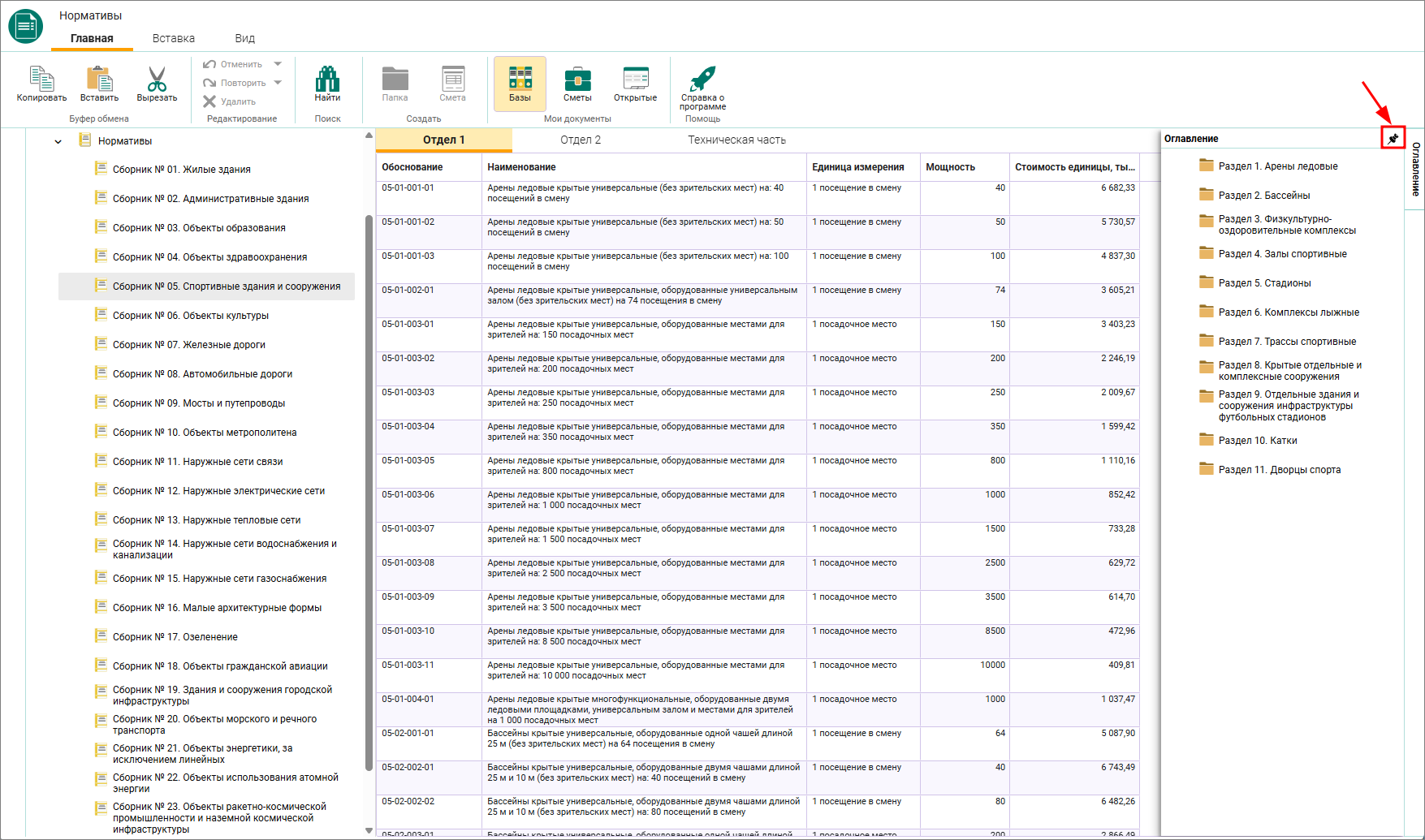Click the Вставить (paste) clipboard icon

[99, 80]
